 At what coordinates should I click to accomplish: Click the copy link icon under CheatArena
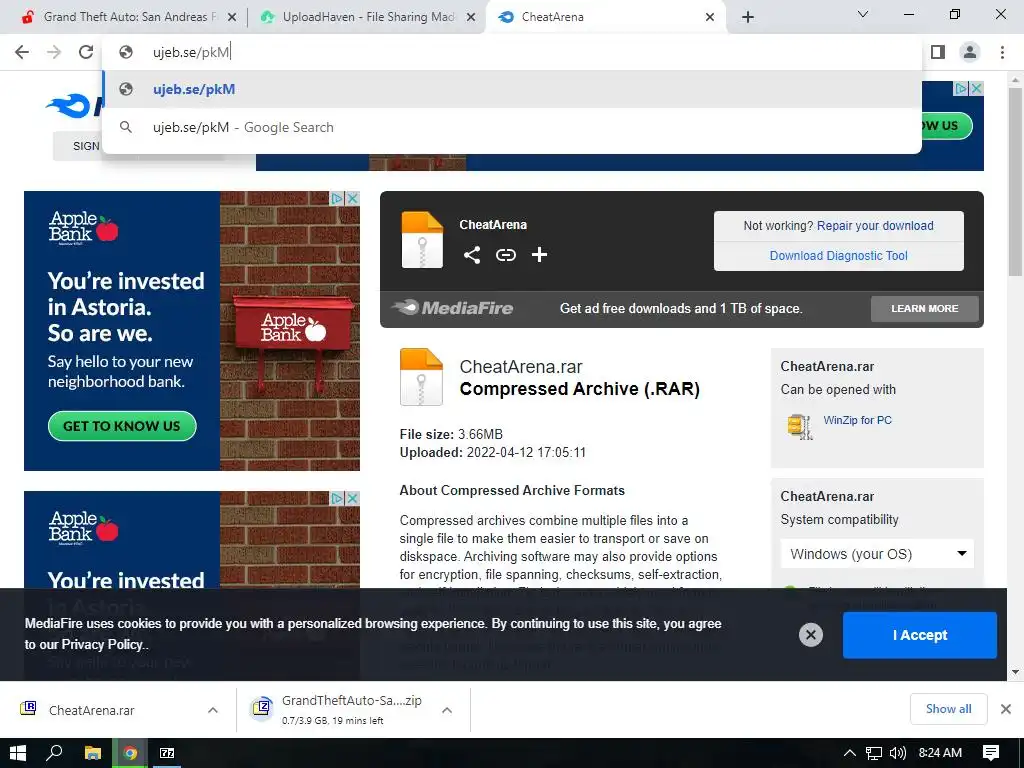(x=505, y=255)
